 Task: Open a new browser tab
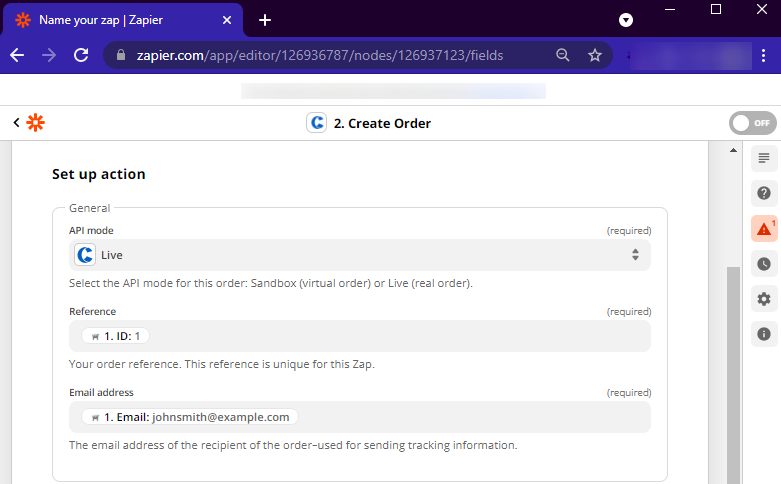[x=265, y=20]
